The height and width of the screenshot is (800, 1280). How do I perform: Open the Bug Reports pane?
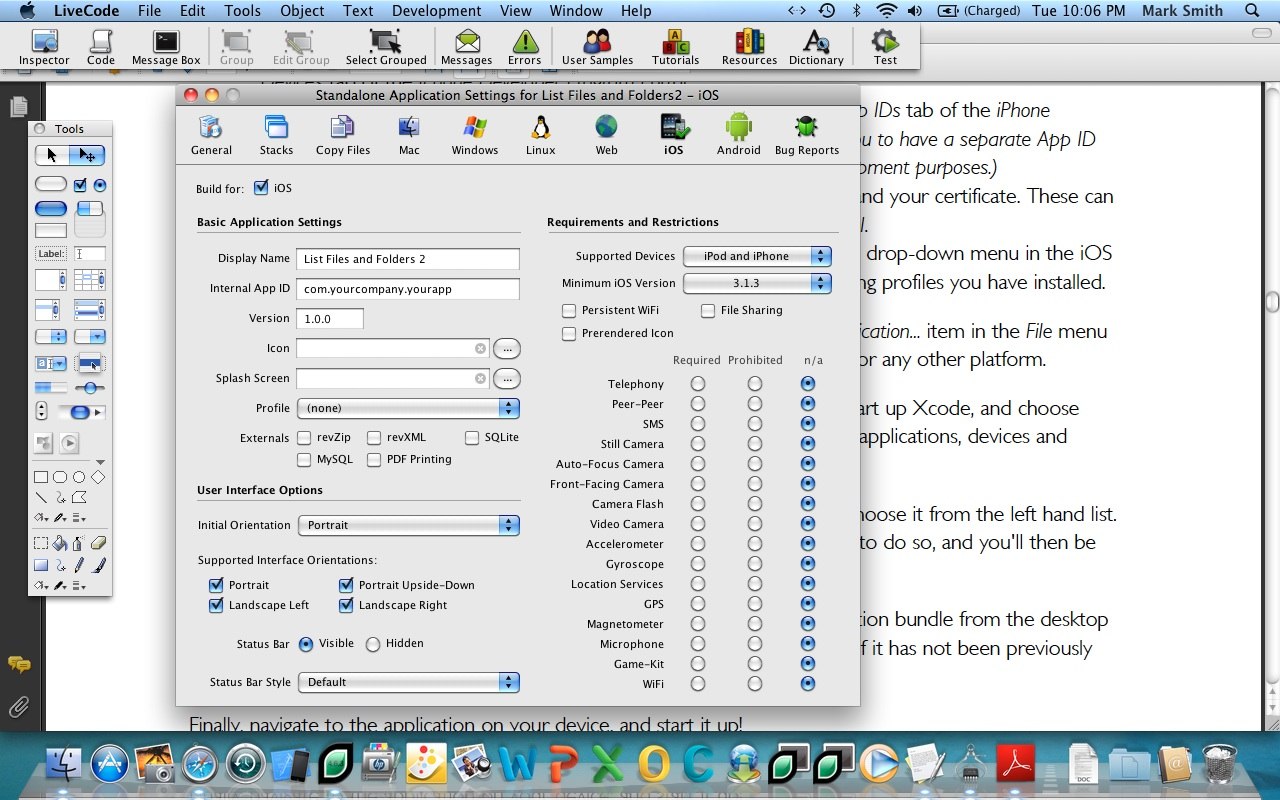[x=806, y=135]
